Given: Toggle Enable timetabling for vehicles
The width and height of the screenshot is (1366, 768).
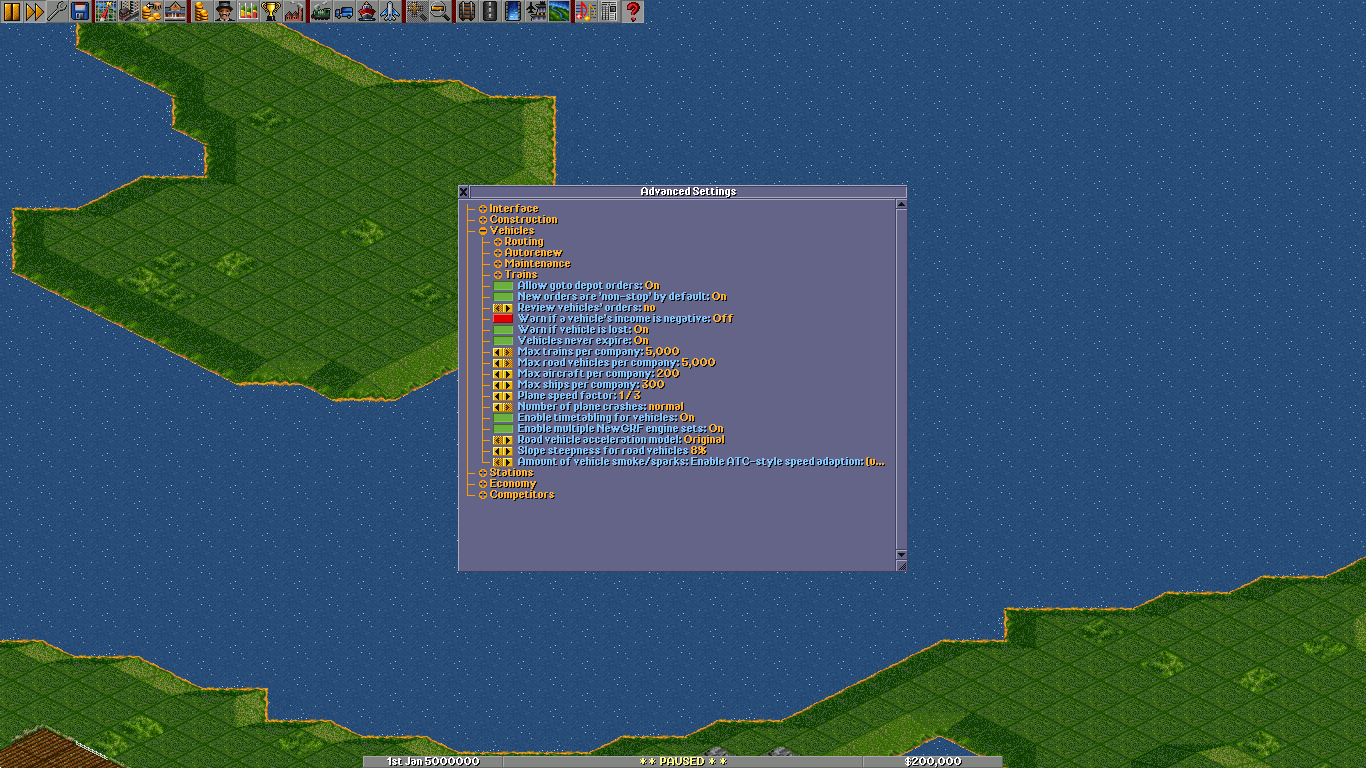Looking at the screenshot, I should coord(503,418).
